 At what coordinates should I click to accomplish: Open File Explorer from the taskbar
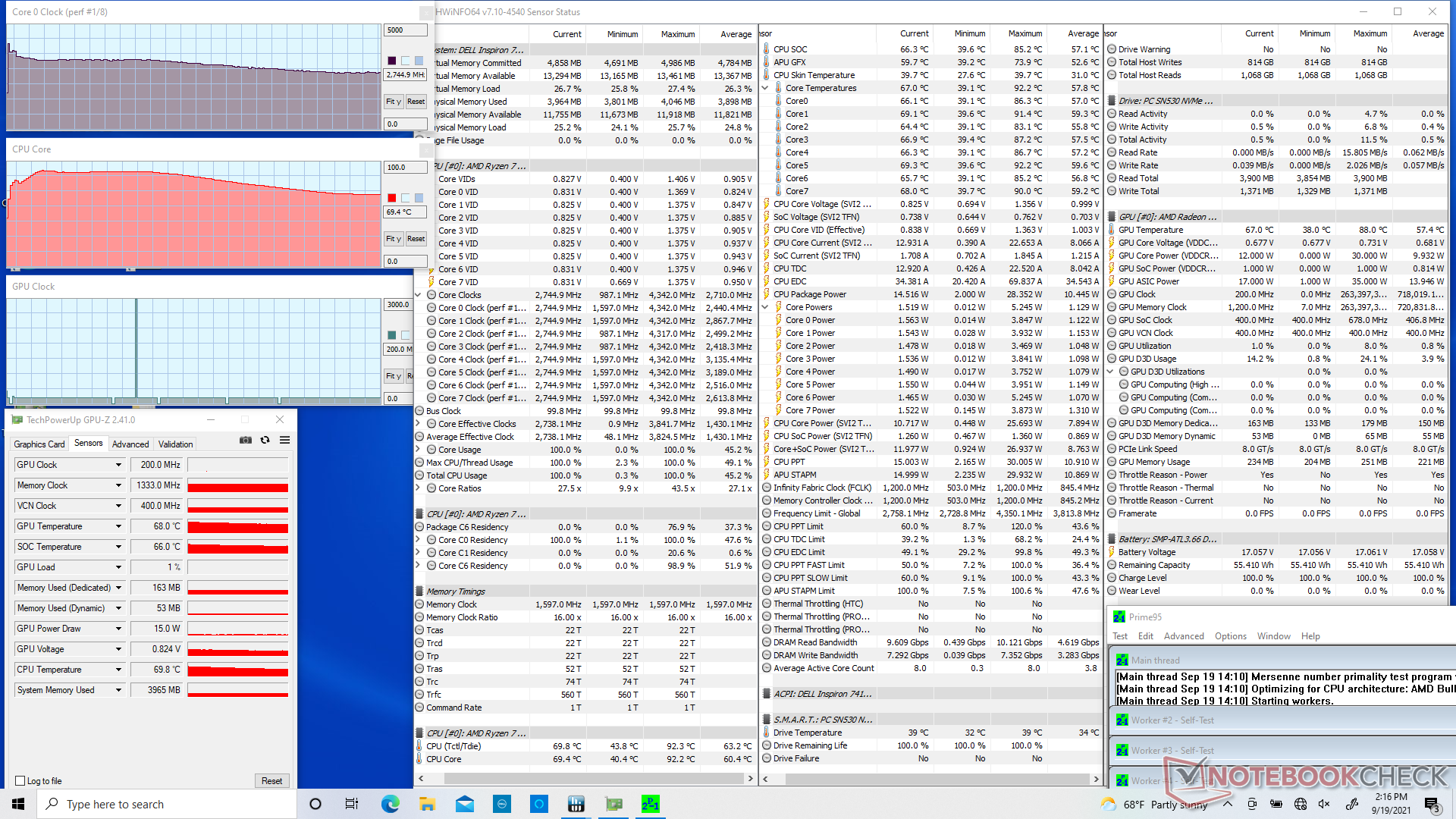(427, 804)
